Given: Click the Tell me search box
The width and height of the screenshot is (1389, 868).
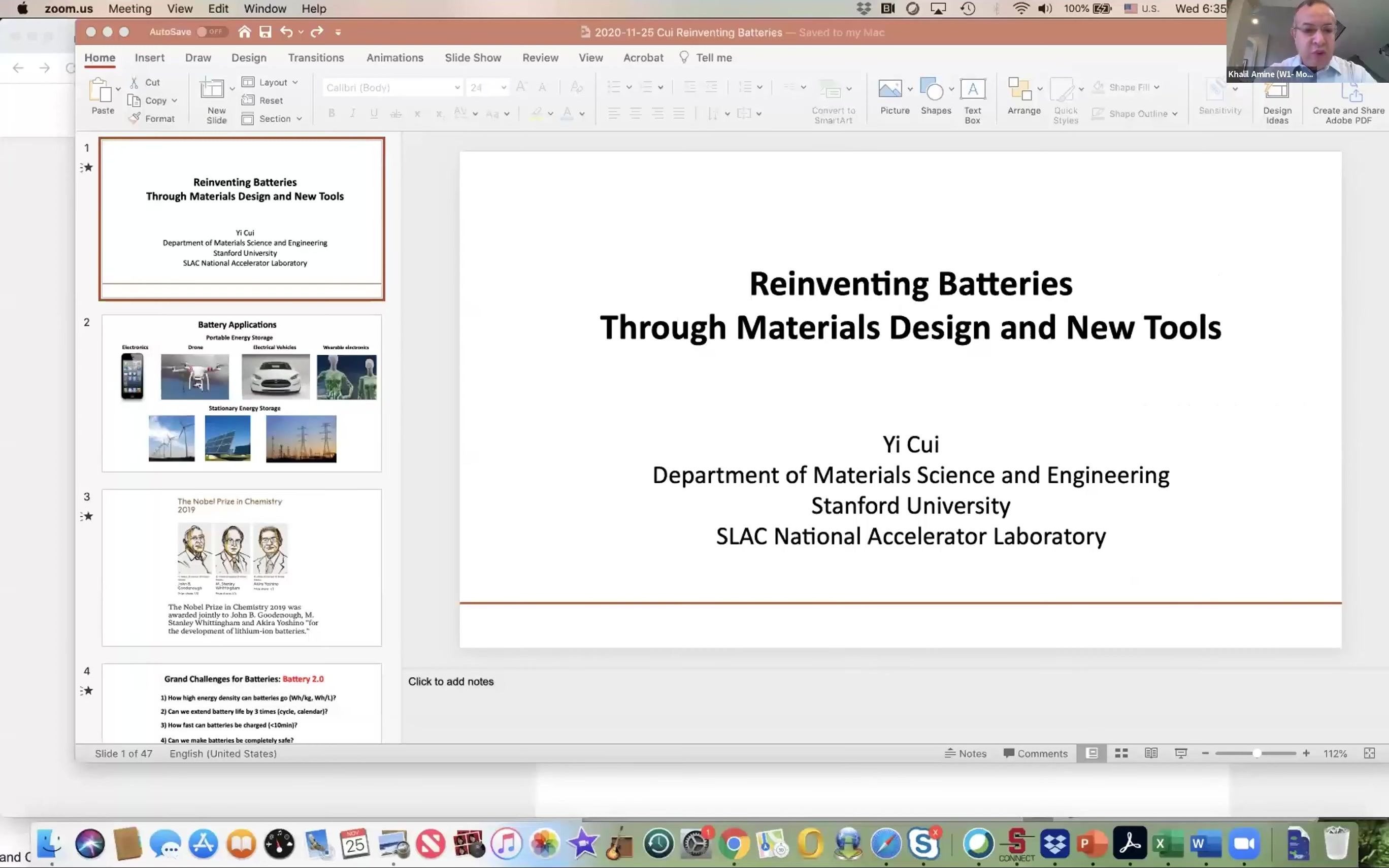Looking at the screenshot, I should tap(706, 57).
